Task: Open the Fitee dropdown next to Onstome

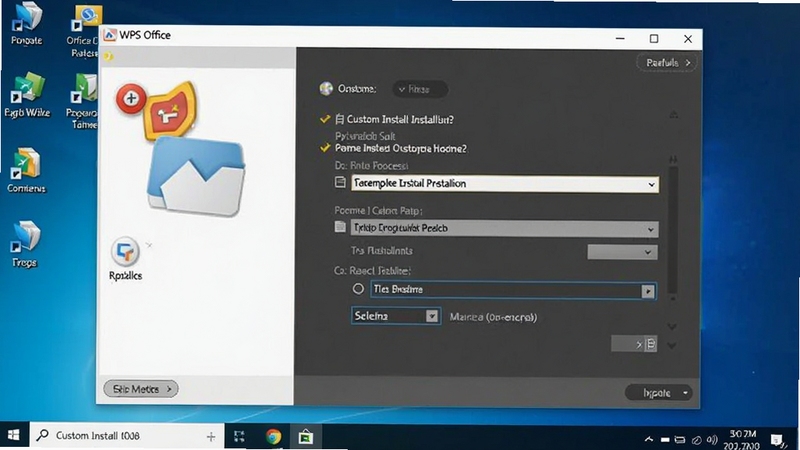Action: click(x=420, y=89)
